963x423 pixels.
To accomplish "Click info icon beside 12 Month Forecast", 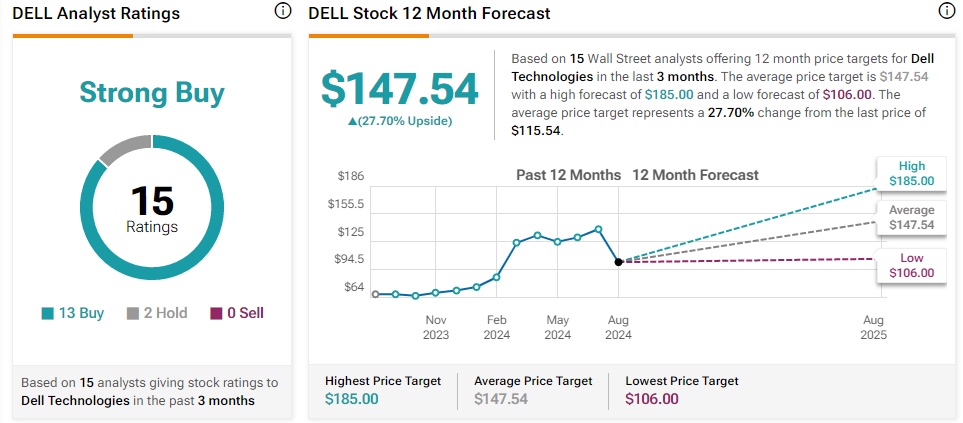I will click(x=946, y=12).
